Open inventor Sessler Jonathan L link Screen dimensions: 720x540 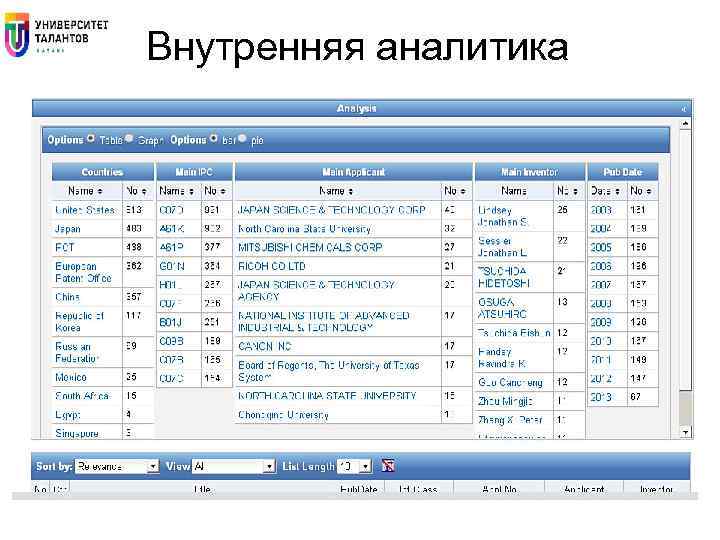point(502,247)
